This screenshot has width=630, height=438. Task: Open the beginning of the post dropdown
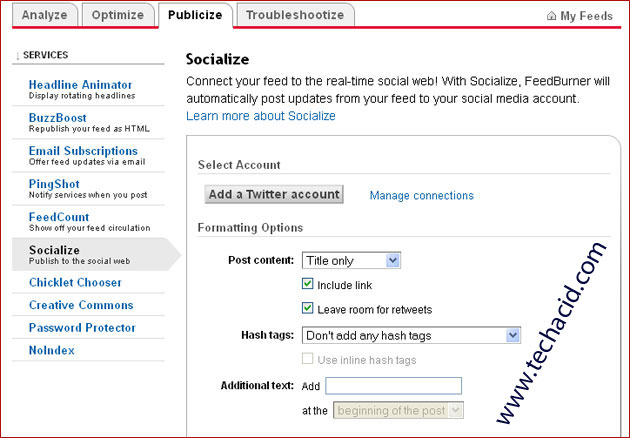(398, 410)
